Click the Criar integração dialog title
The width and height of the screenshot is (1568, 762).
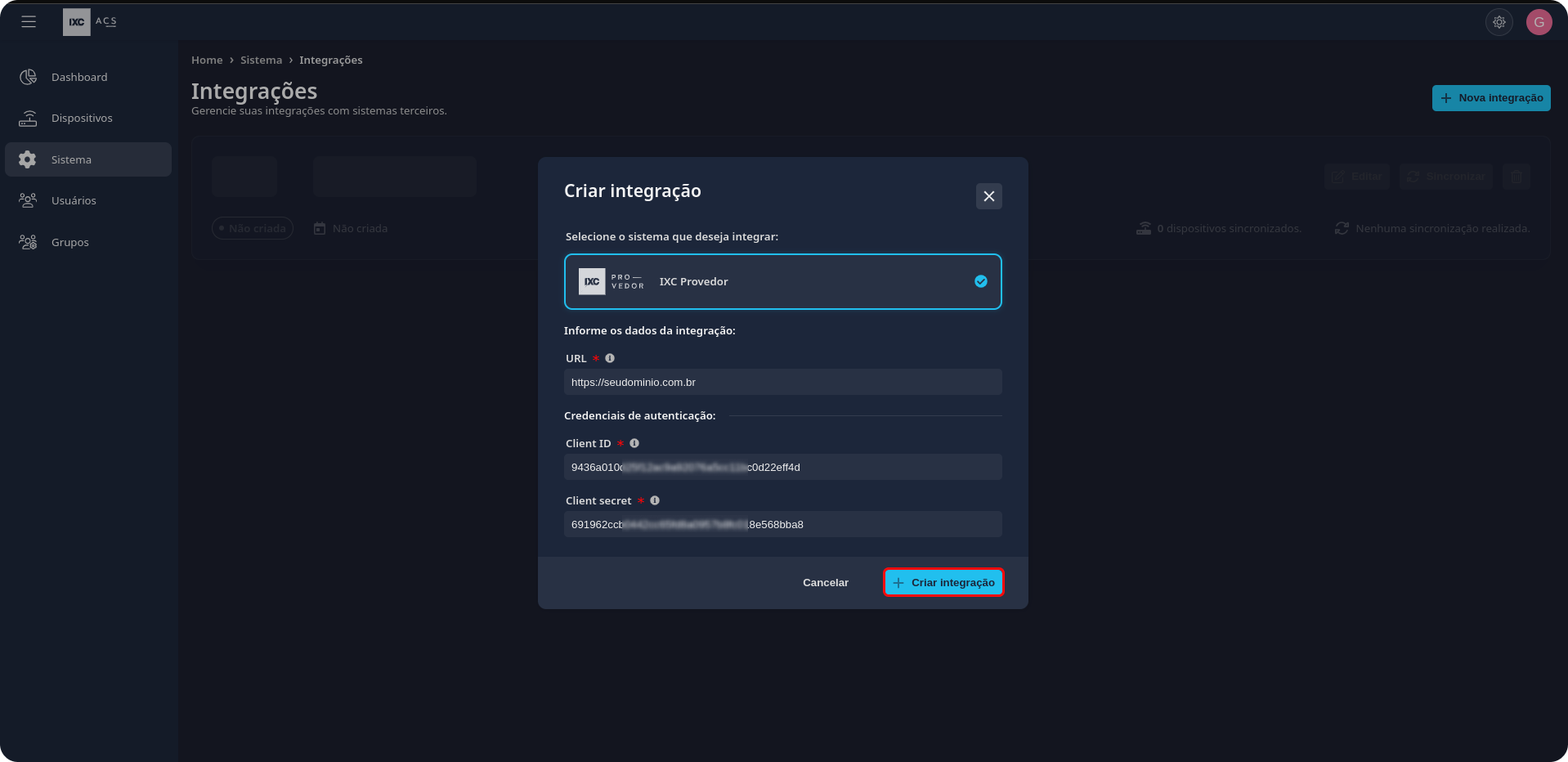pyautogui.click(x=633, y=190)
